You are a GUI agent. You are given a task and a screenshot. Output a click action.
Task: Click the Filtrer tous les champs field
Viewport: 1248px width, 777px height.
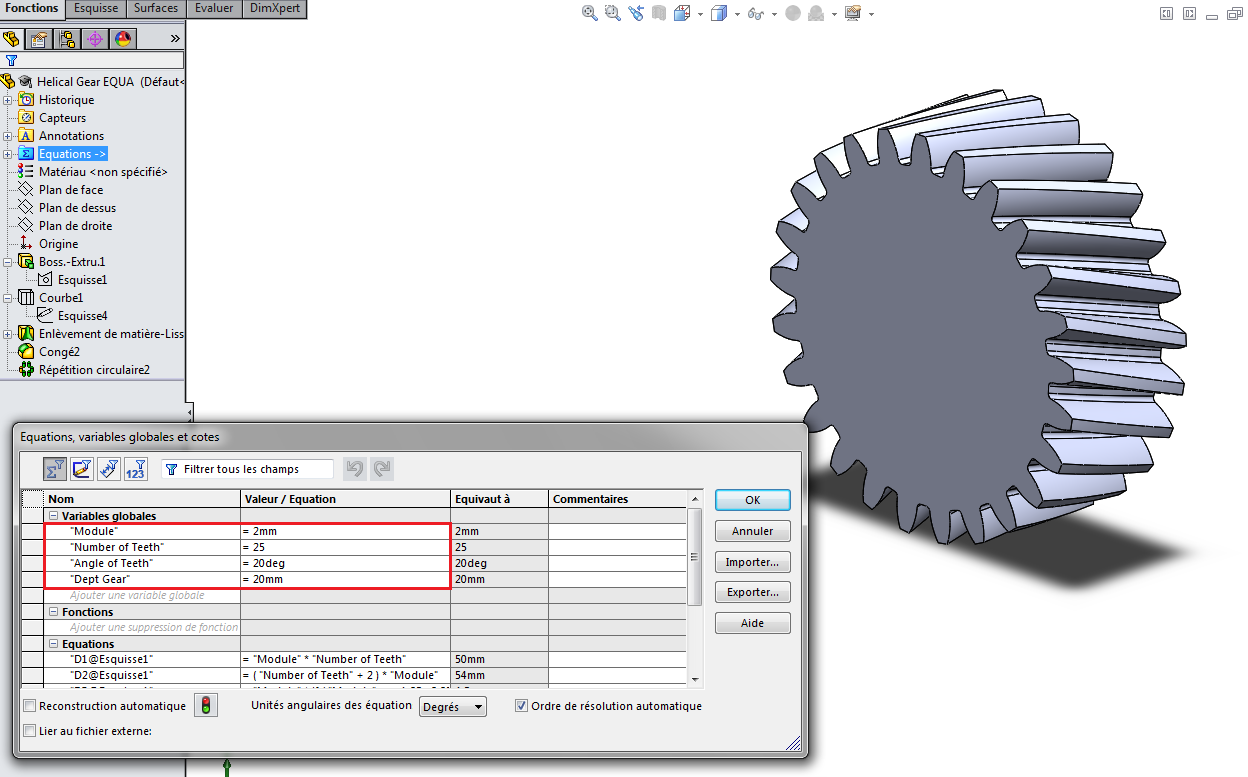[x=247, y=469]
